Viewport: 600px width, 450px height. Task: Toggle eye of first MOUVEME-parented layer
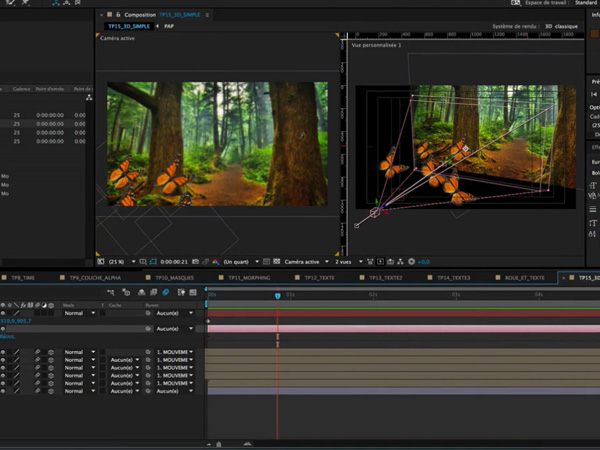tap(3, 352)
